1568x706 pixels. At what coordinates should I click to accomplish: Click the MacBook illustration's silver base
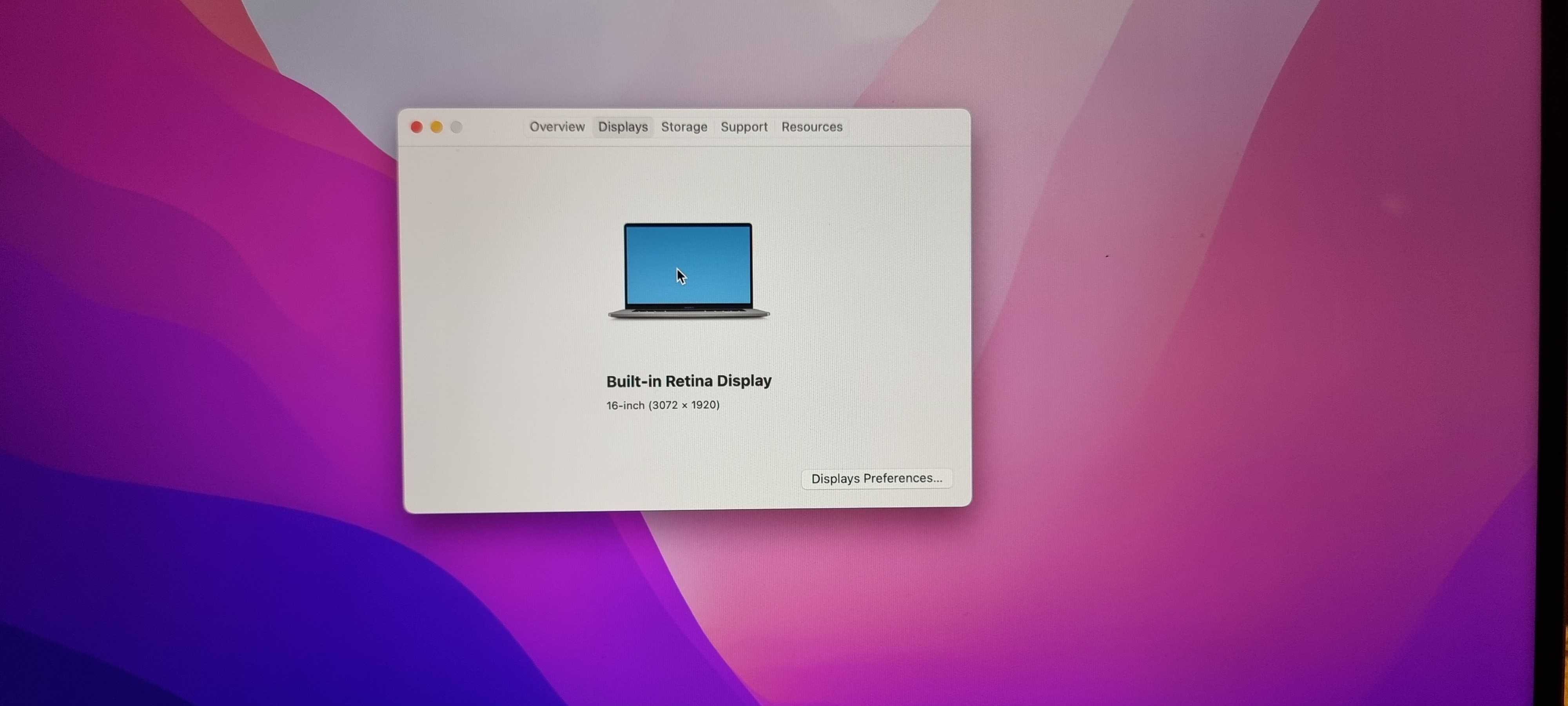click(x=688, y=314)
